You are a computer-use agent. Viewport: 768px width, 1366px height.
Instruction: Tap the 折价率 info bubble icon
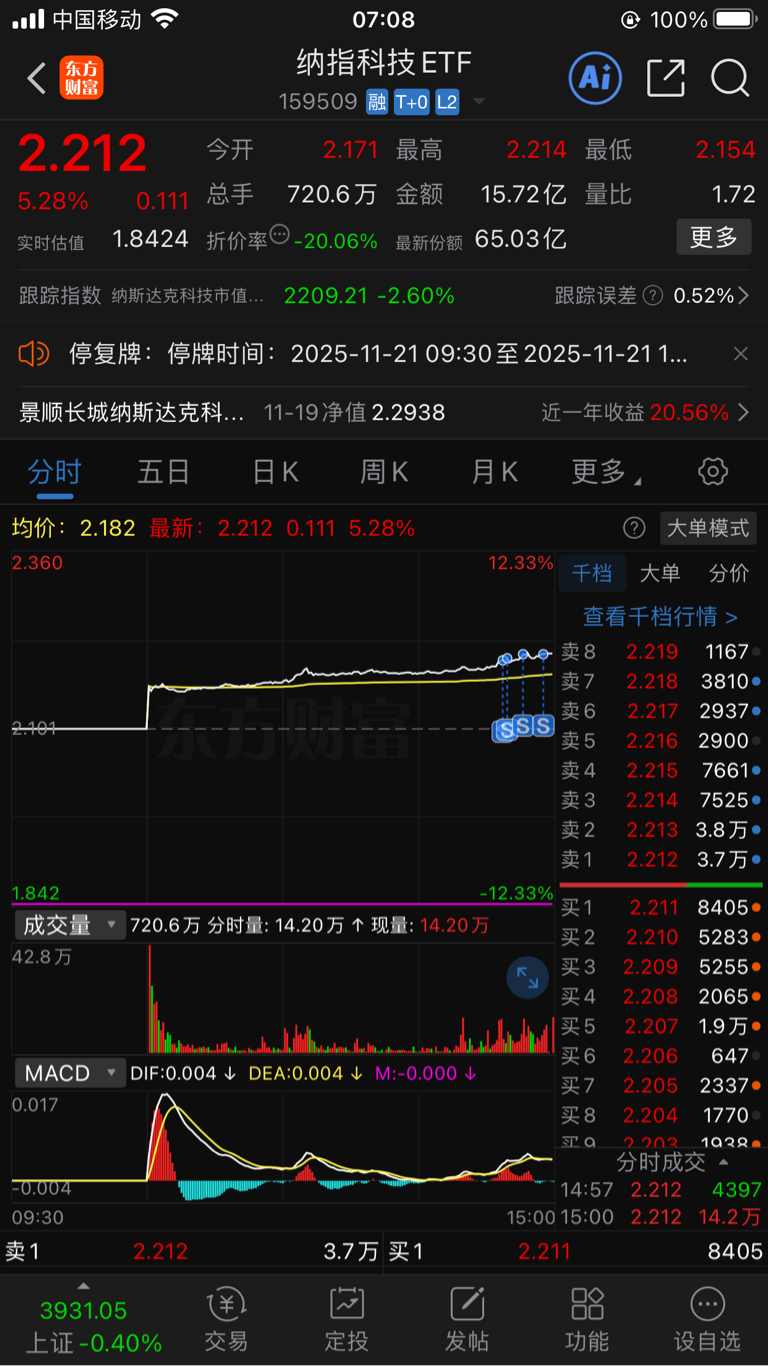(279, 236)
